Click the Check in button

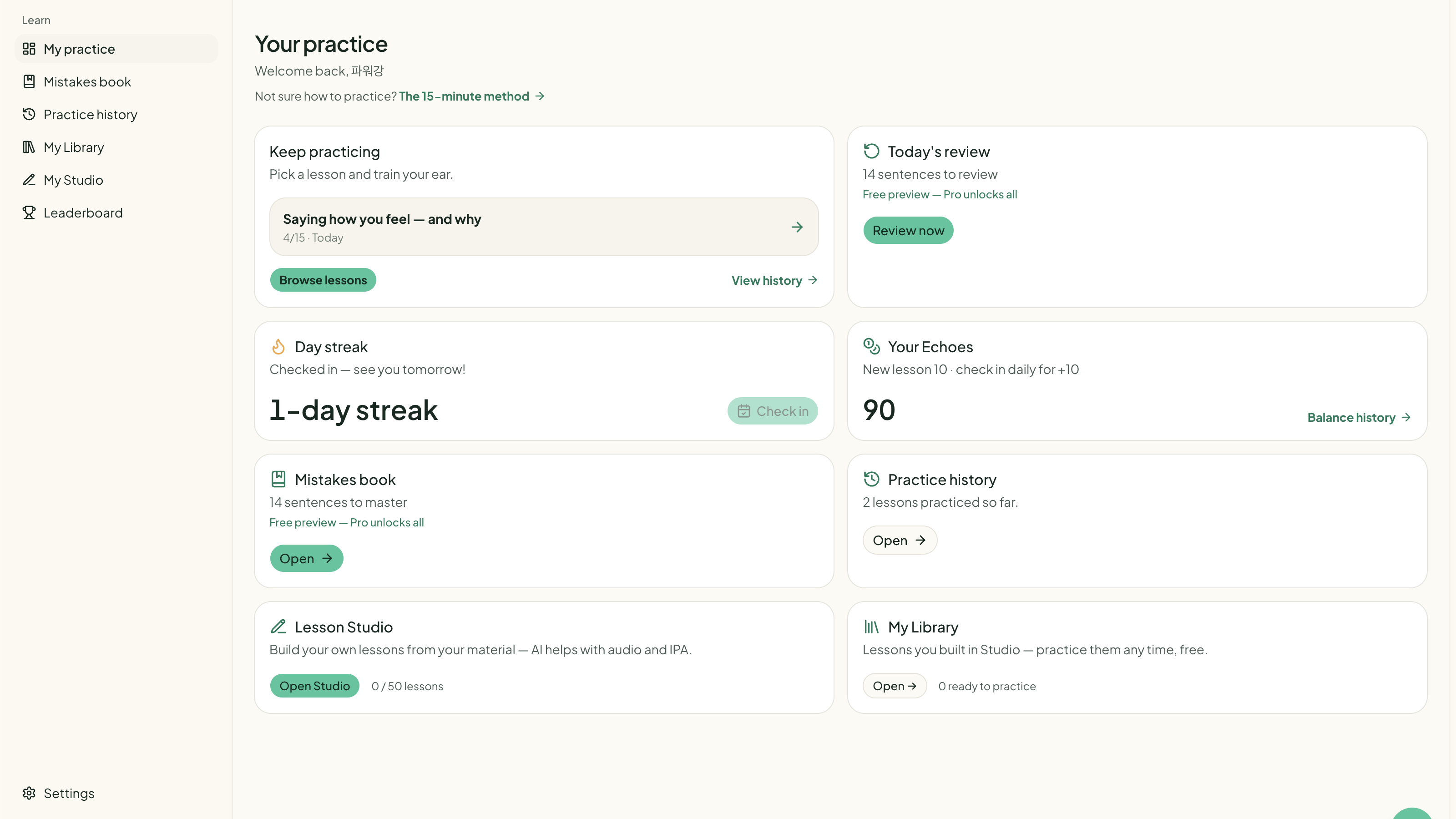click(x=772, y=411)
